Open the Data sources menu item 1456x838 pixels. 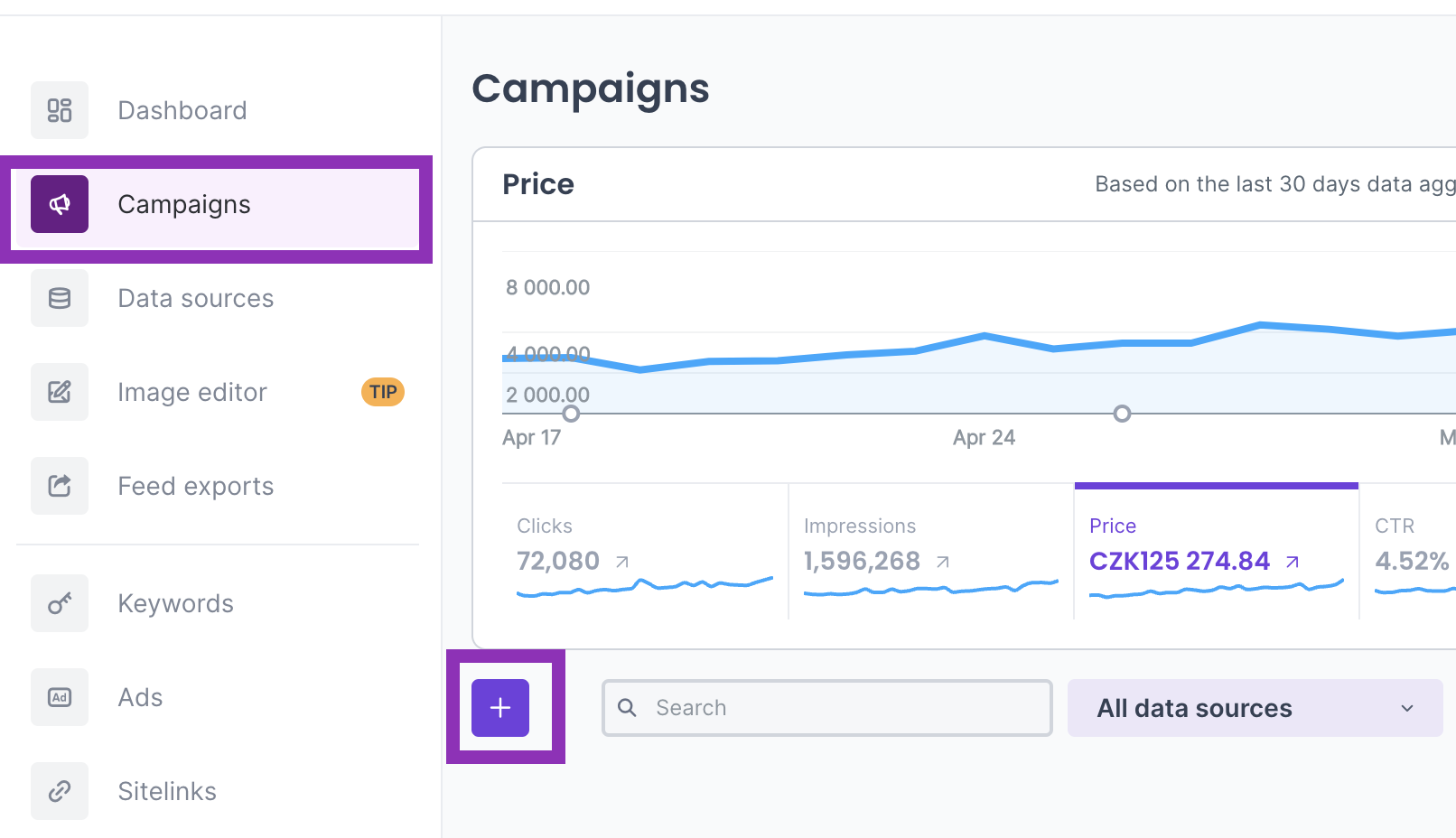point(195,298)
